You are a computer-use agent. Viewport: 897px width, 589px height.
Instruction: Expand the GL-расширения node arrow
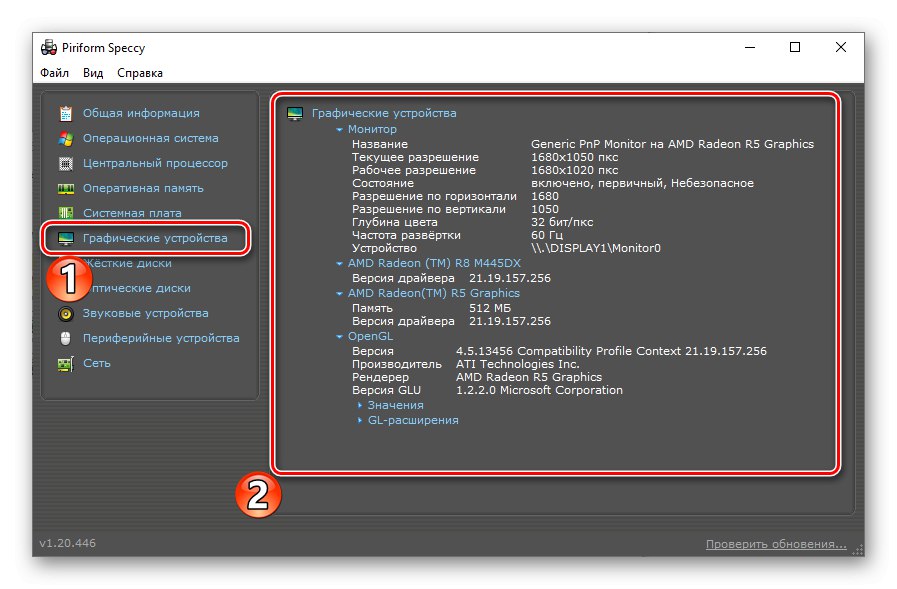[359, 420]
